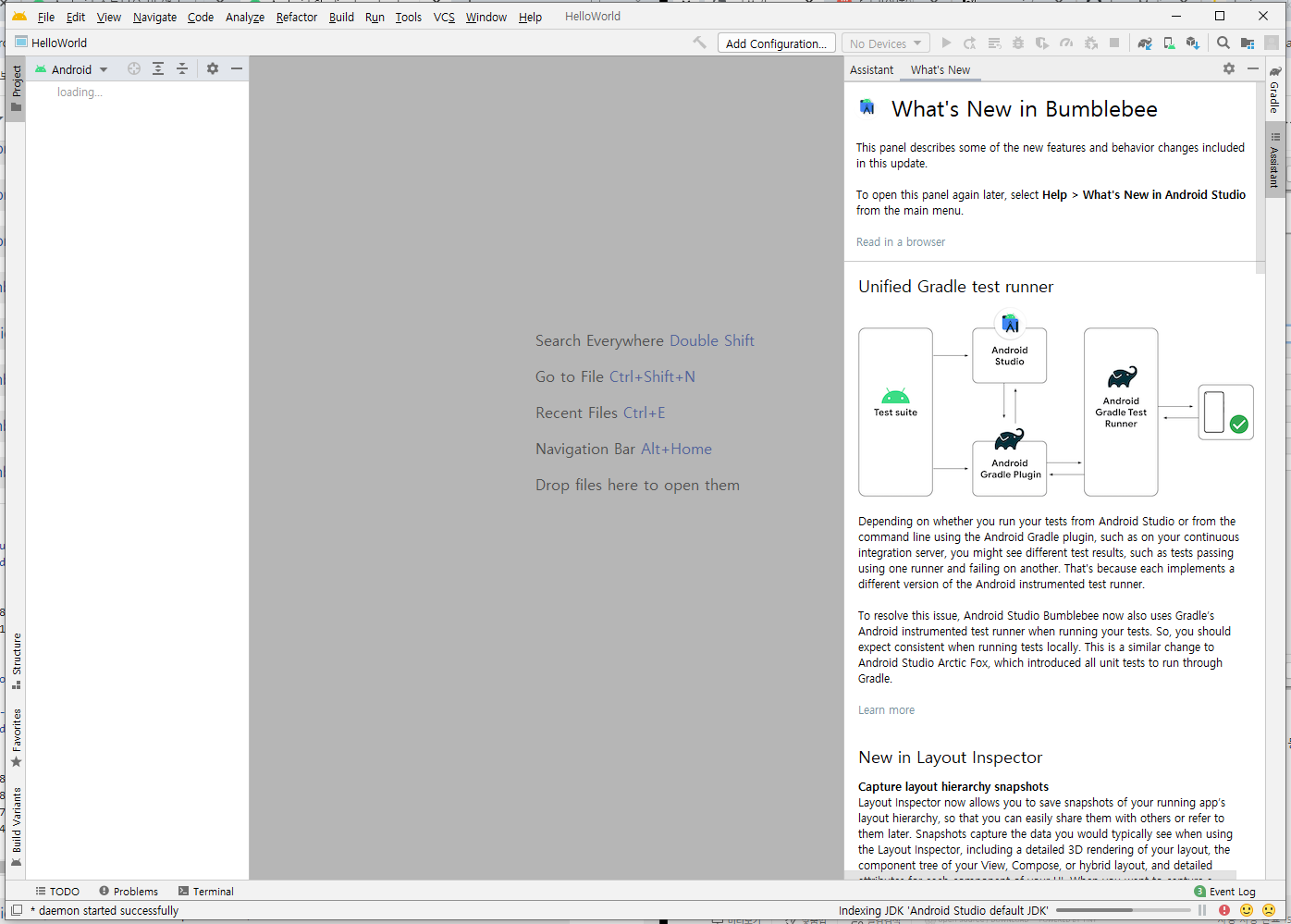Click Select Opened File target icon
This screenshot has height=924, width=1291.
pyautogui.click(x=134, y=68)
